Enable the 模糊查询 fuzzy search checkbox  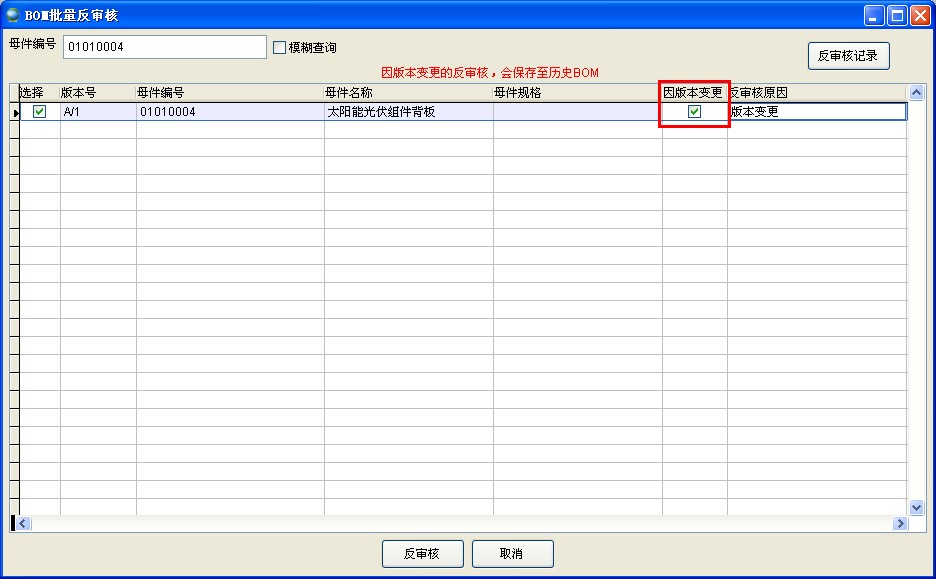point(280,47)
